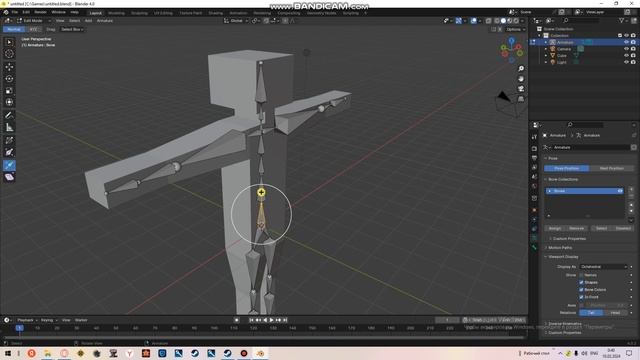Viewport: 640px width, 360px height.
Task: Set Relations to Head
Action: pyautogui.click(x=615, y=313)
